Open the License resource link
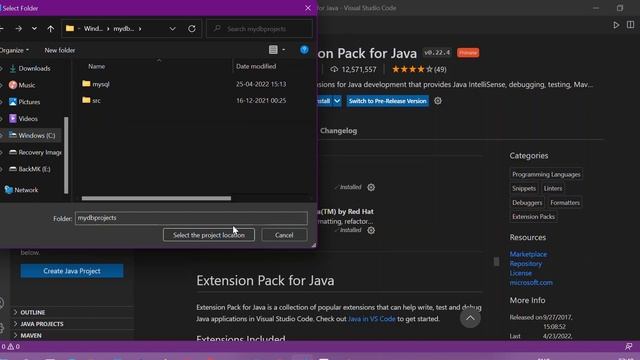The width and height of the screenshot is (640, 360). tap(520, 273)
